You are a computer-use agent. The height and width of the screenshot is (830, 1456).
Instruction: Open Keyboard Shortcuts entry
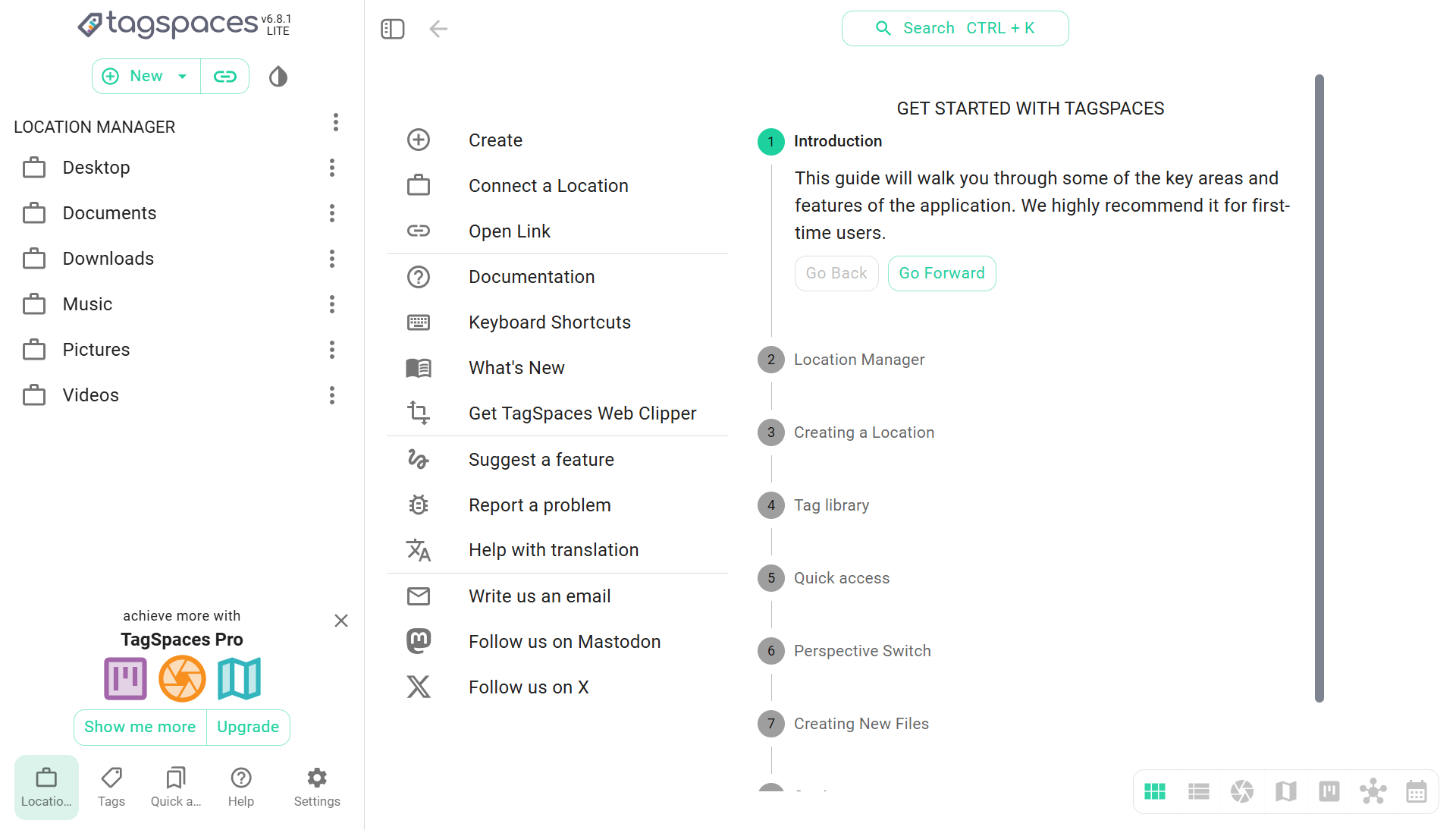(x=557, y=322)
